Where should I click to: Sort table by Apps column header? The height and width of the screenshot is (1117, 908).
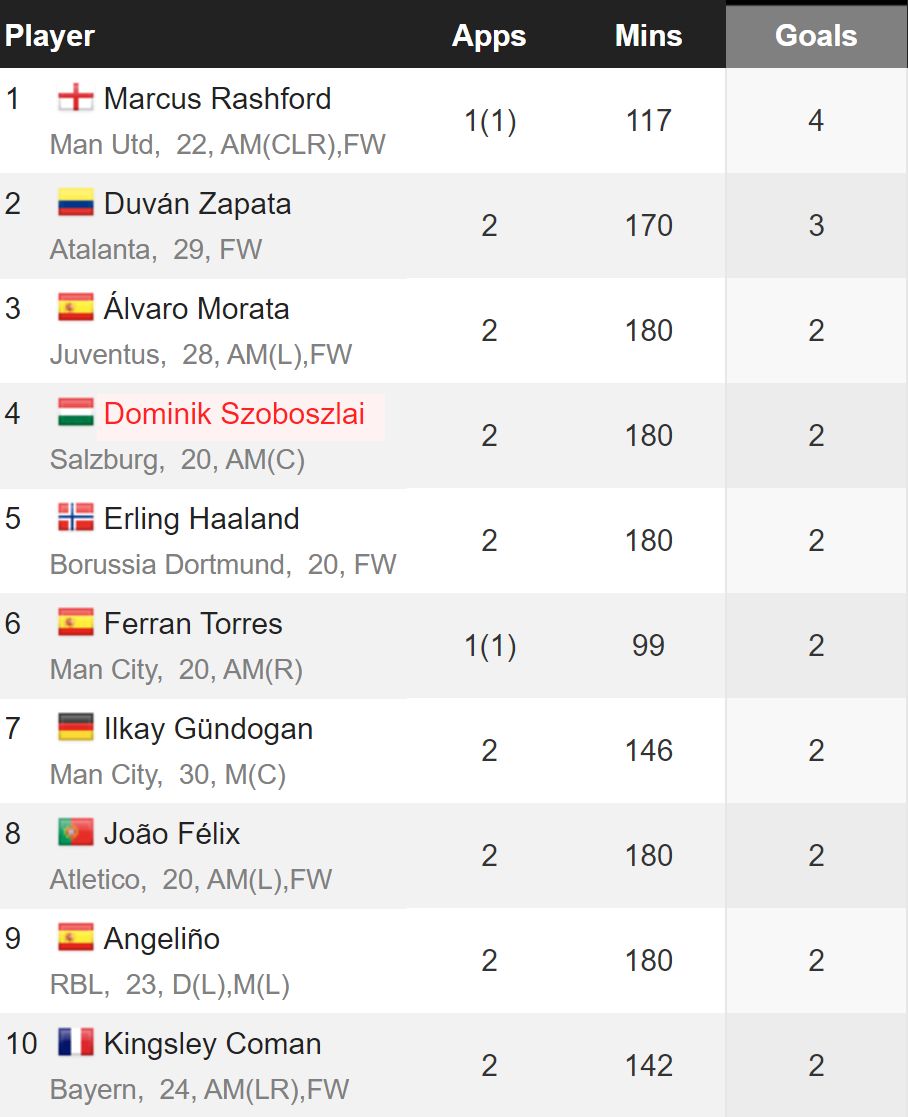coord(489,36)
